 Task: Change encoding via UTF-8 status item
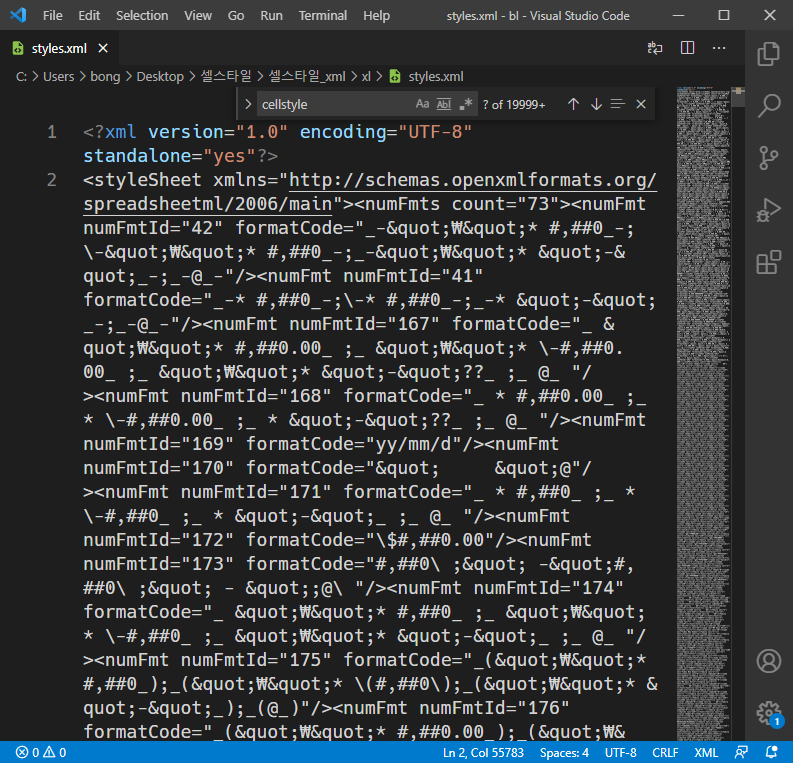point(621,752)
